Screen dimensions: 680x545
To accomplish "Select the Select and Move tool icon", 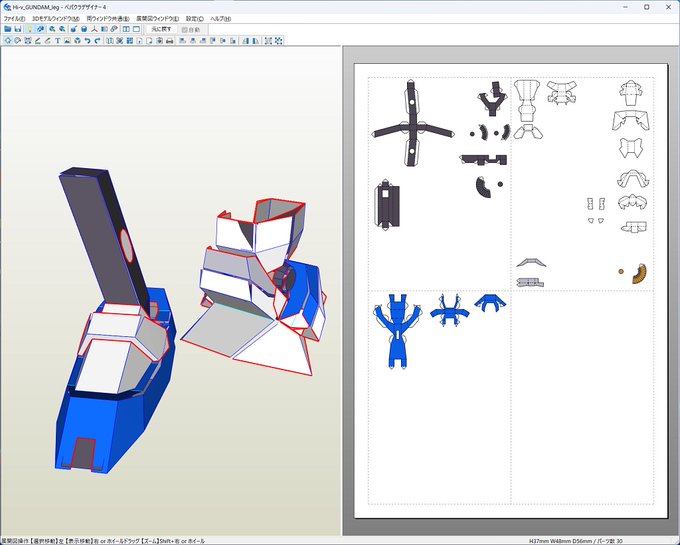I will [7, 41].
